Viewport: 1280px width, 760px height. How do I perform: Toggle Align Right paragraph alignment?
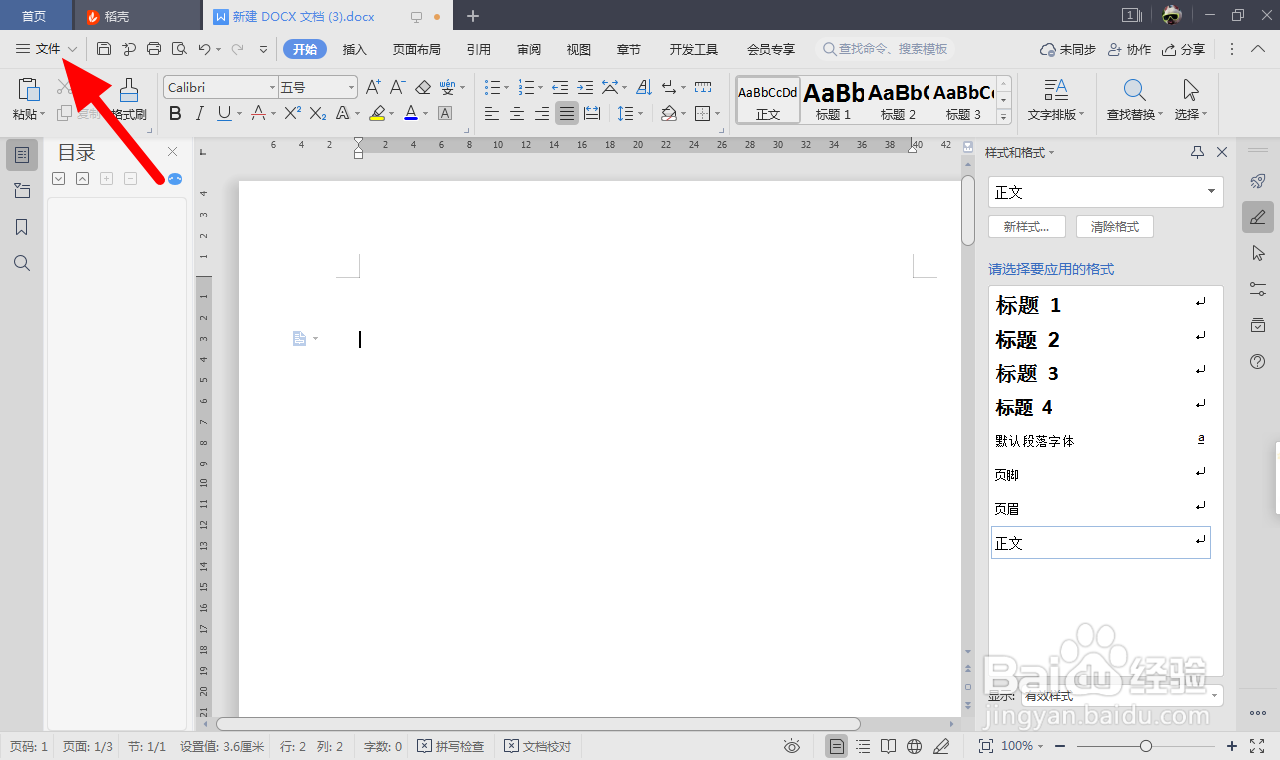pos(541,113)
